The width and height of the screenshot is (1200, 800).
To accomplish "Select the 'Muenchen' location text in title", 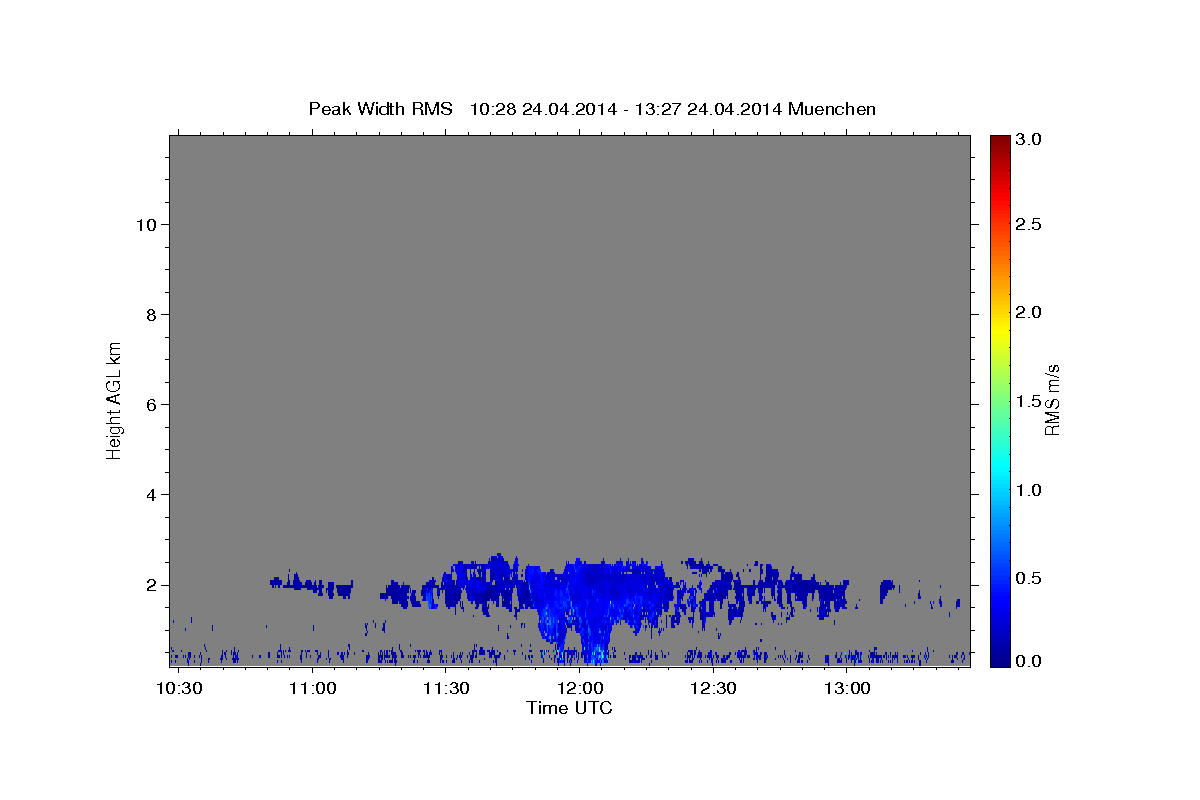I will pyautogui.click(x=832, y=109).
